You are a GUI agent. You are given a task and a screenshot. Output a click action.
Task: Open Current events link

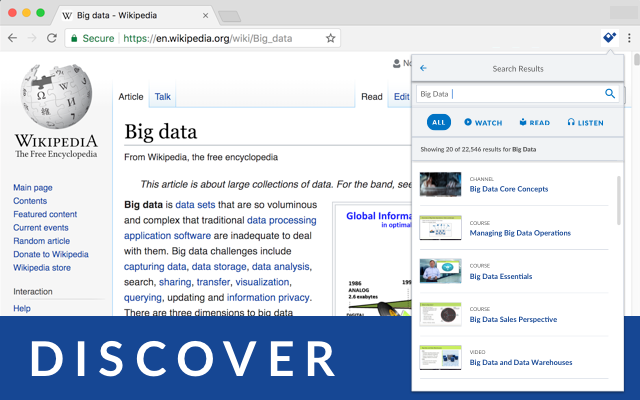(x=40, y=228)
